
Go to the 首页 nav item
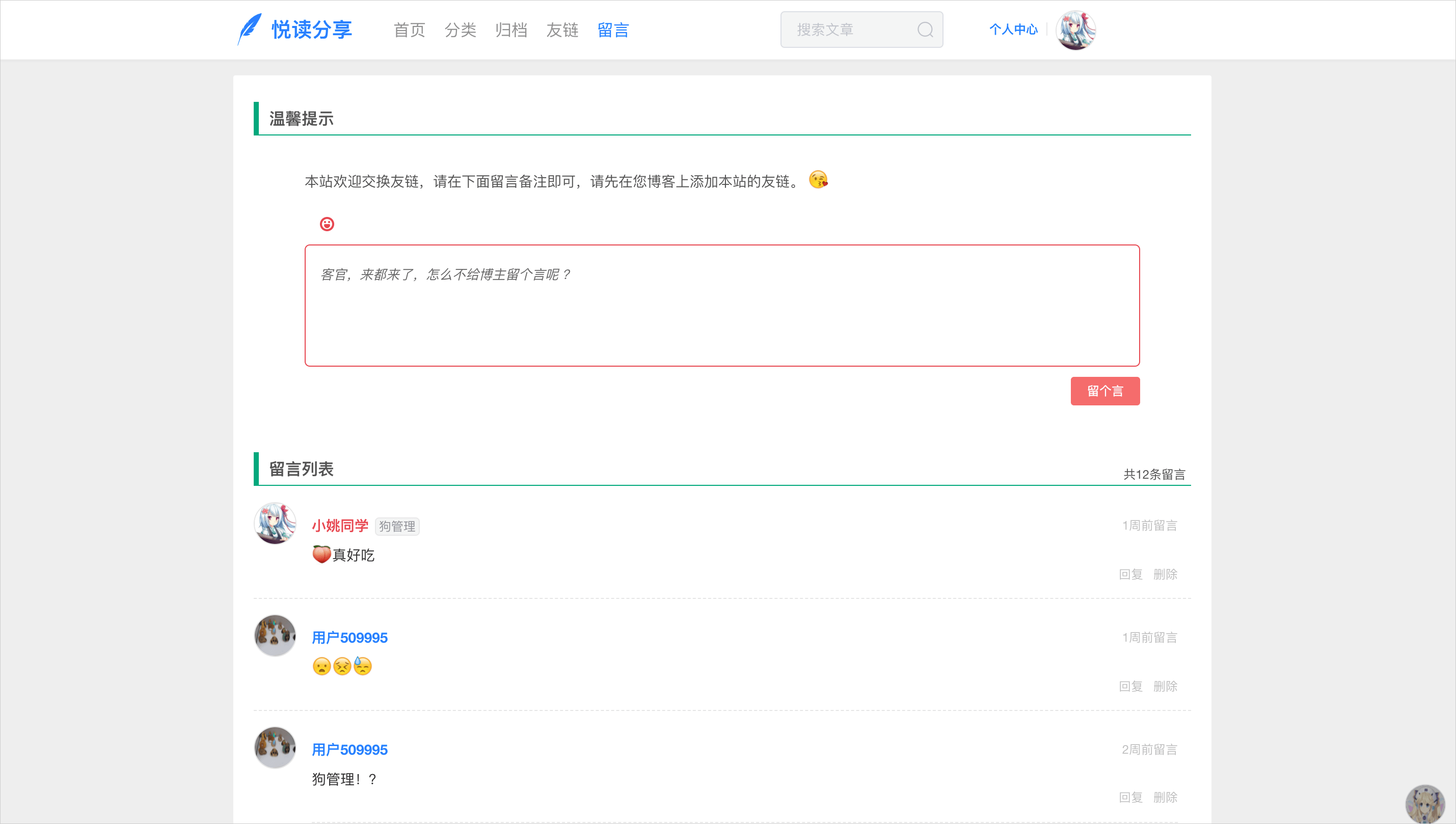(x=409, y=30)
